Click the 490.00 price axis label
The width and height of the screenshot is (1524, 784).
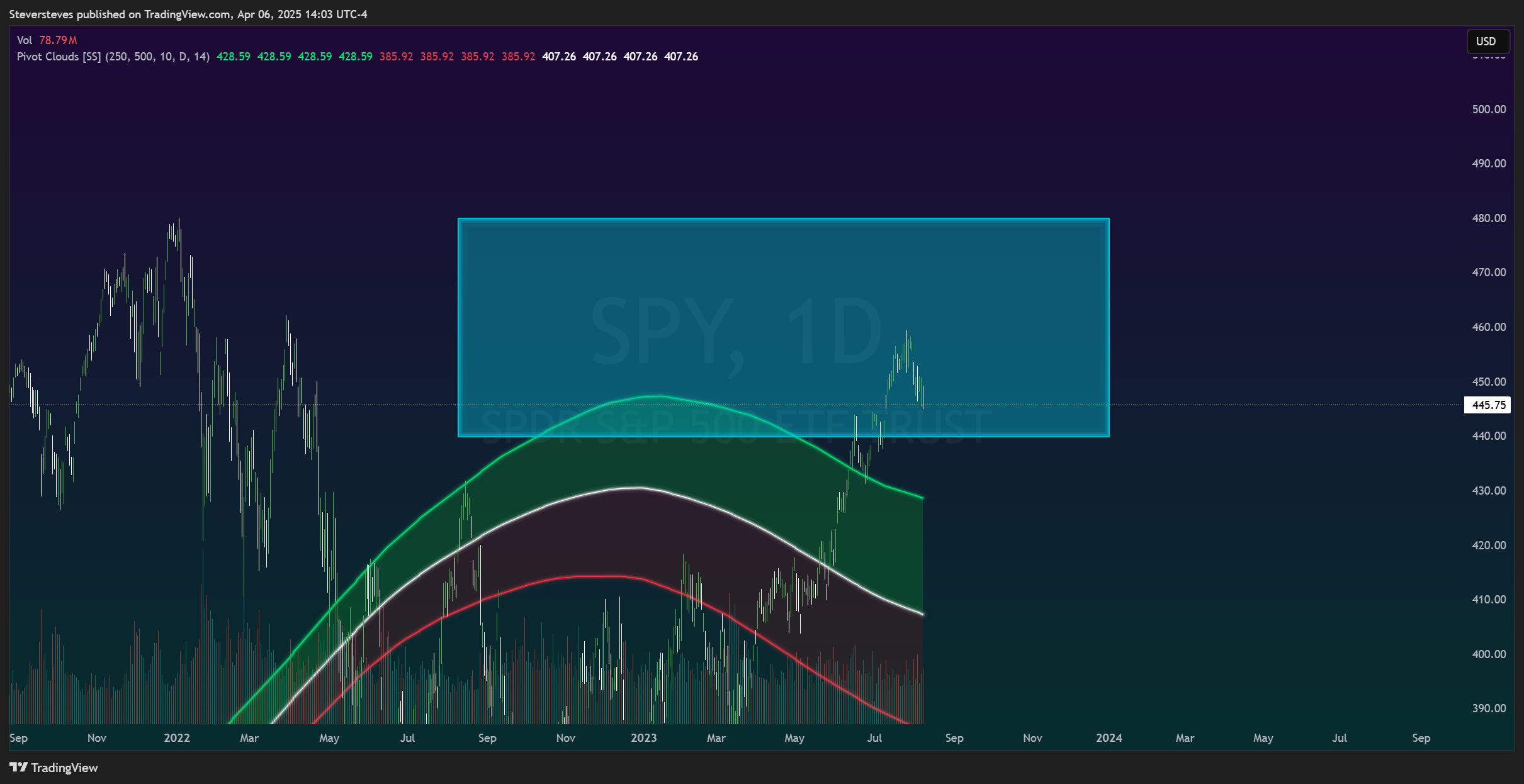click(1489, 164)
